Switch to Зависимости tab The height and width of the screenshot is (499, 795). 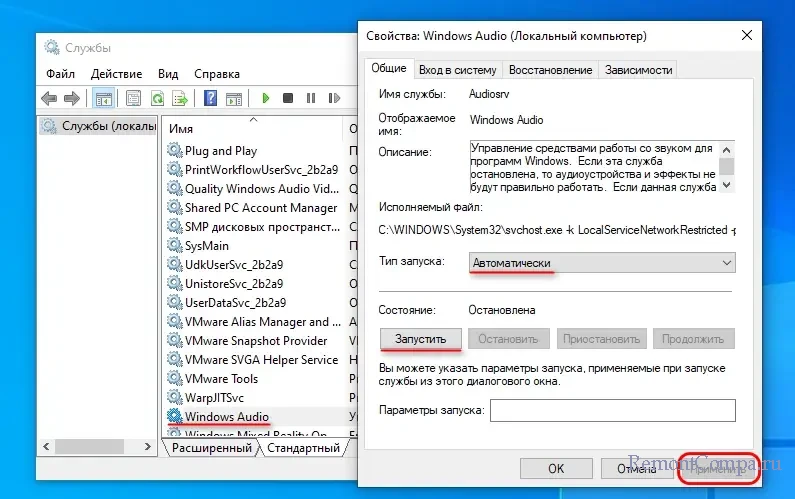coord(638,70)
